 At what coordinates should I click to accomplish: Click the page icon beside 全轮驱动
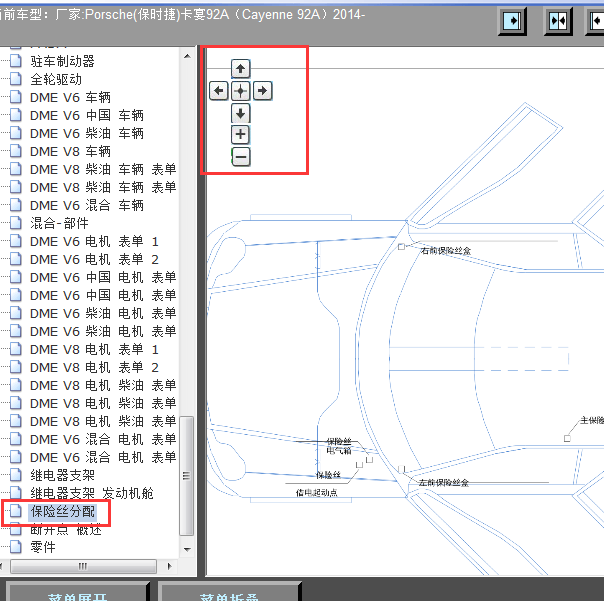pyautogui.click(x=16, y=79)
